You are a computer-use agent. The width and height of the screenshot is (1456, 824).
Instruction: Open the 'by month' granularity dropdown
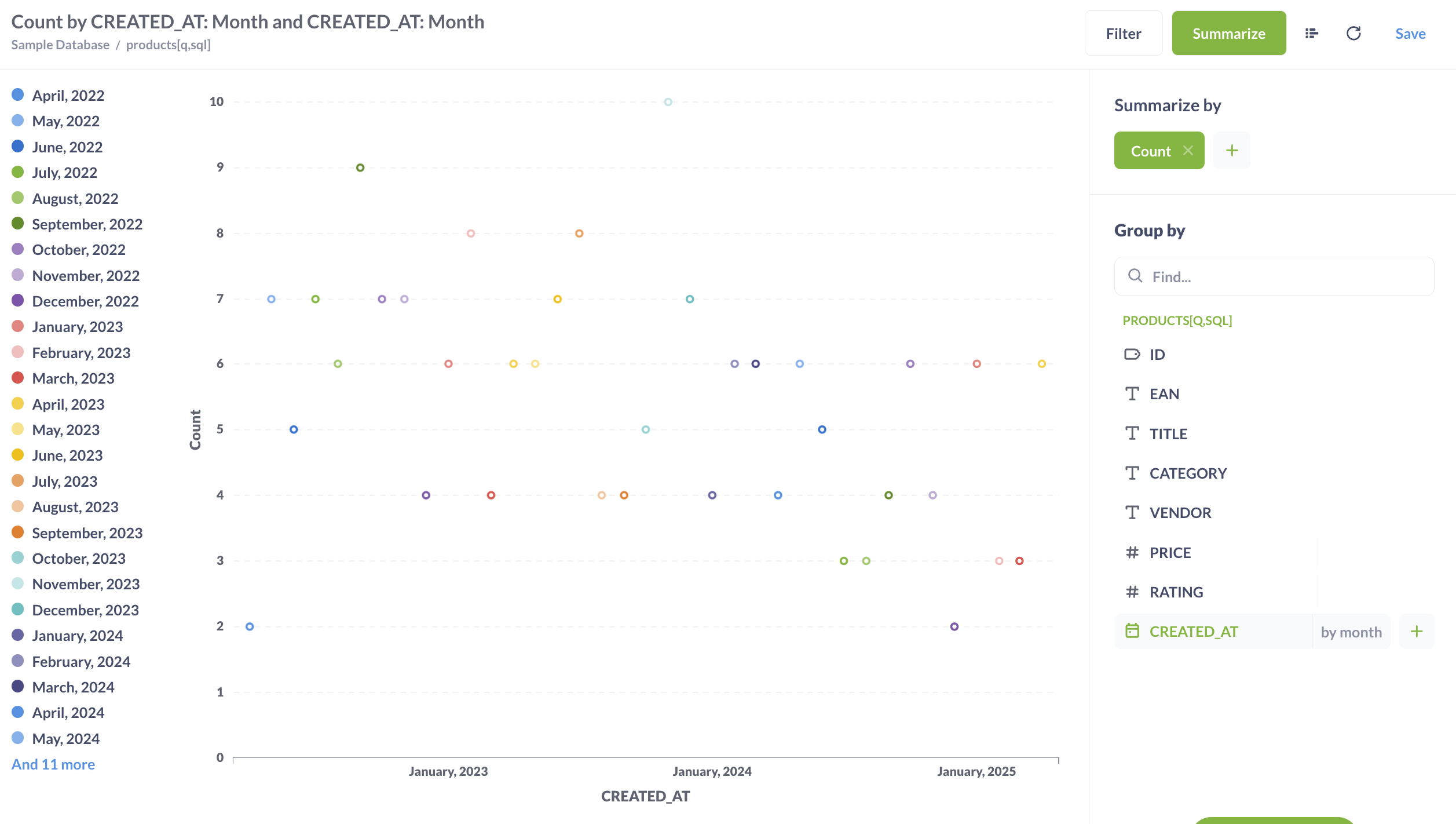(1351, 631)
